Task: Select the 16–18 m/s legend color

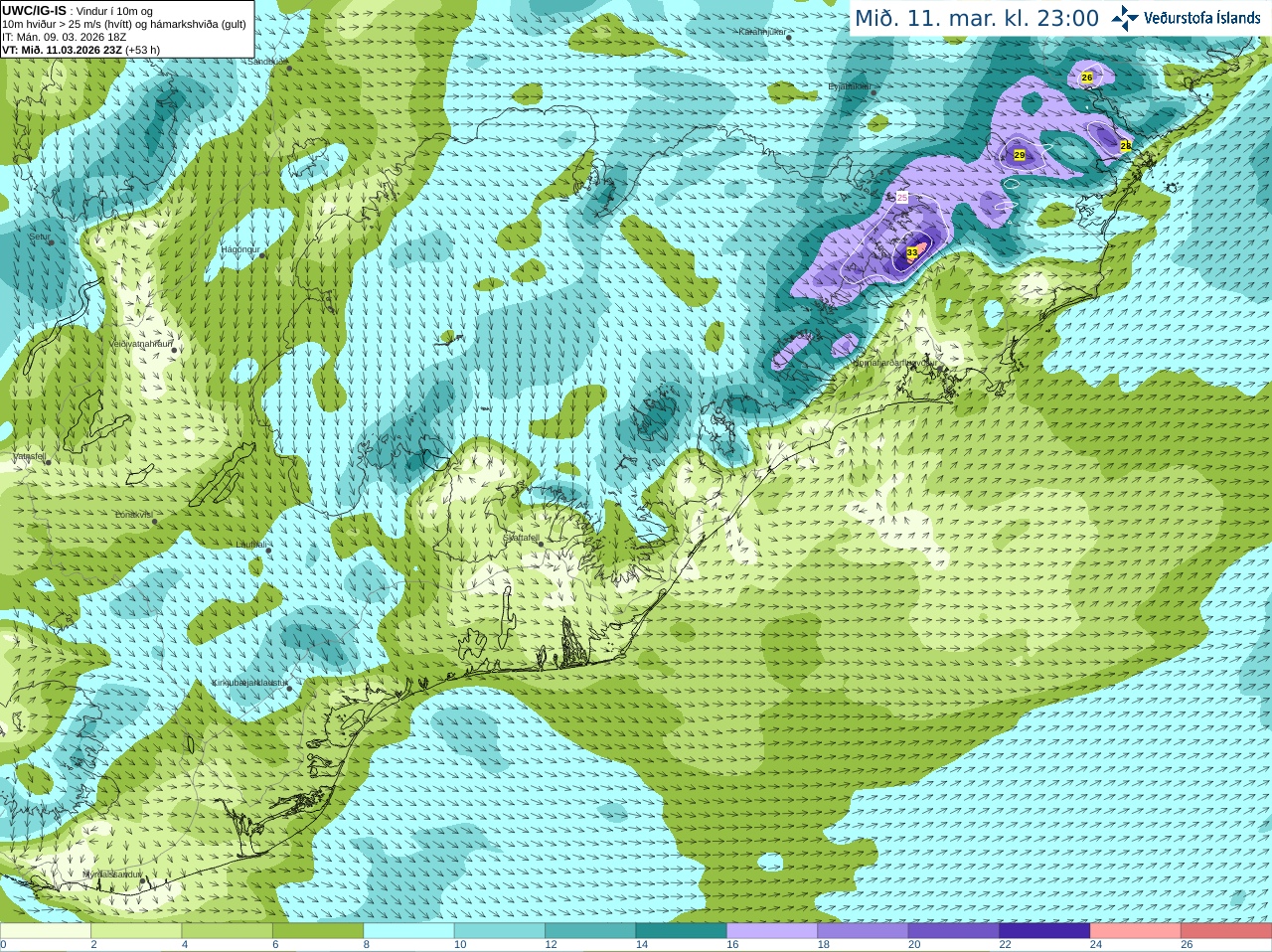Action: point(772,931)
